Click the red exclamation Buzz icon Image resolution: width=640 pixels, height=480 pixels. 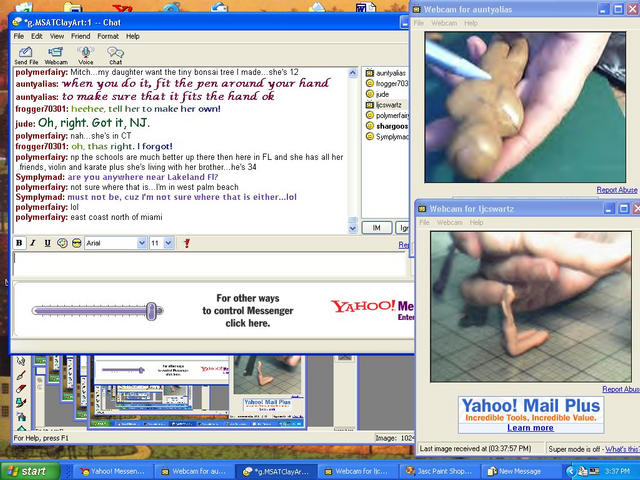(x=187, y=243)
